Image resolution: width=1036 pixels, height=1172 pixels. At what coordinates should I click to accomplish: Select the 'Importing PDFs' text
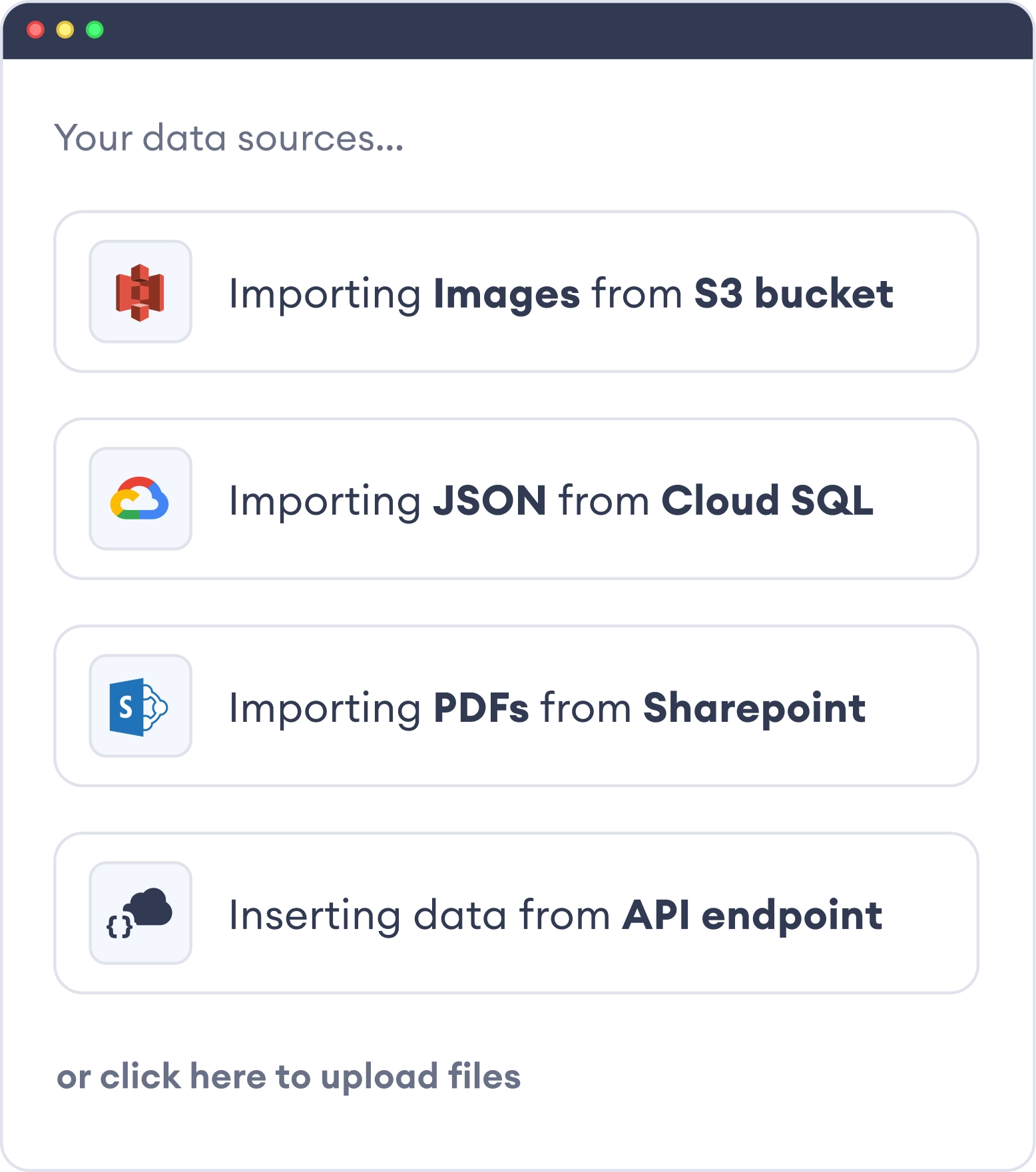378,708
